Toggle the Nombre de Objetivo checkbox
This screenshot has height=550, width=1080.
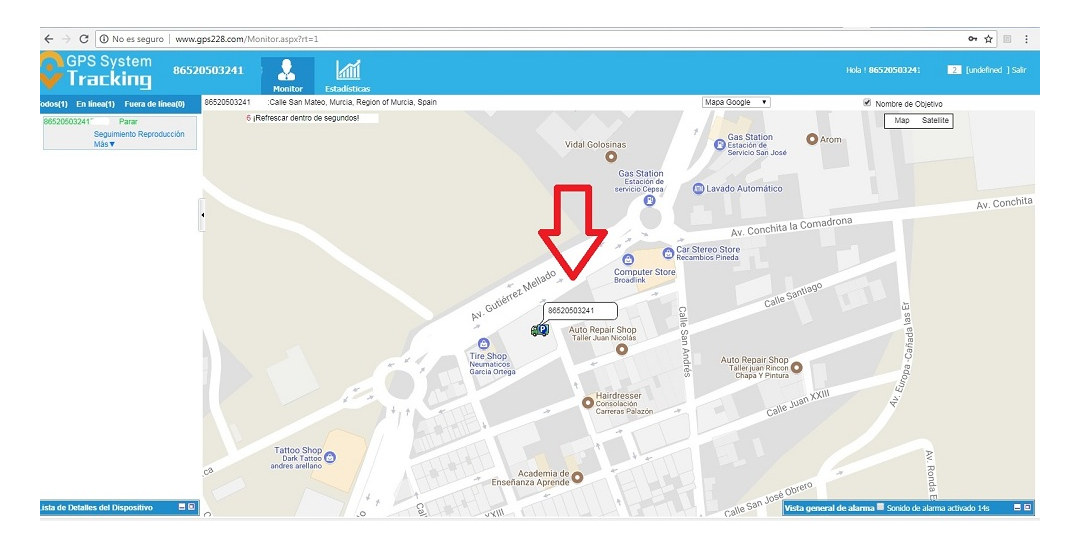tap(867, 103)
